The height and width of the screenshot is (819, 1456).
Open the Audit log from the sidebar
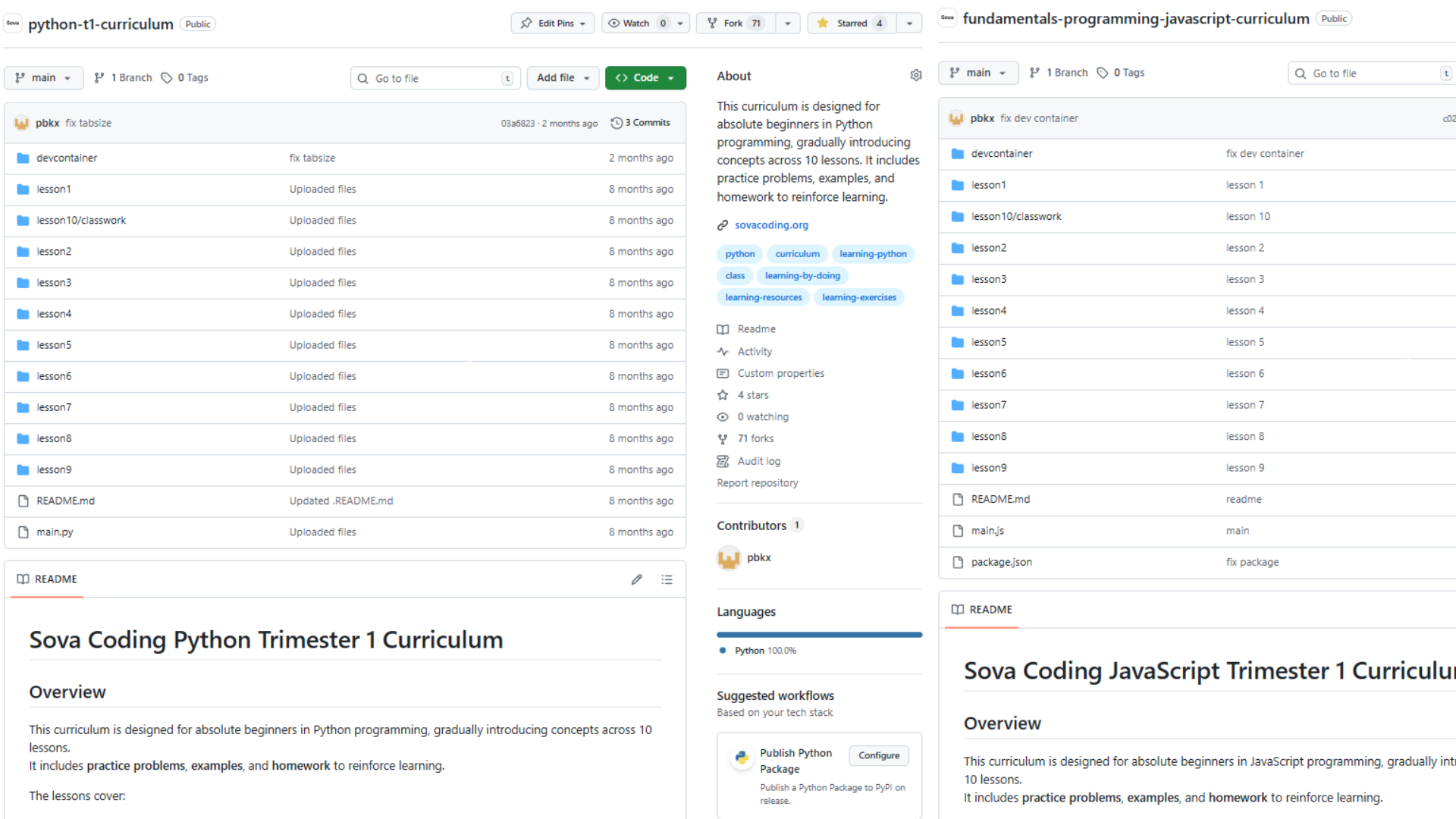coord(758,460)
